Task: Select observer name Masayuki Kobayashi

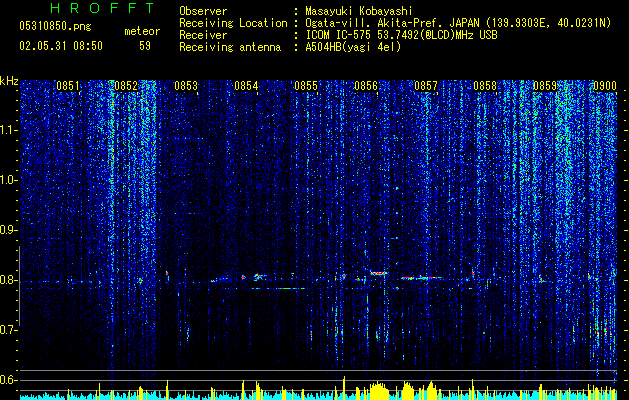Action: (359, 11)
